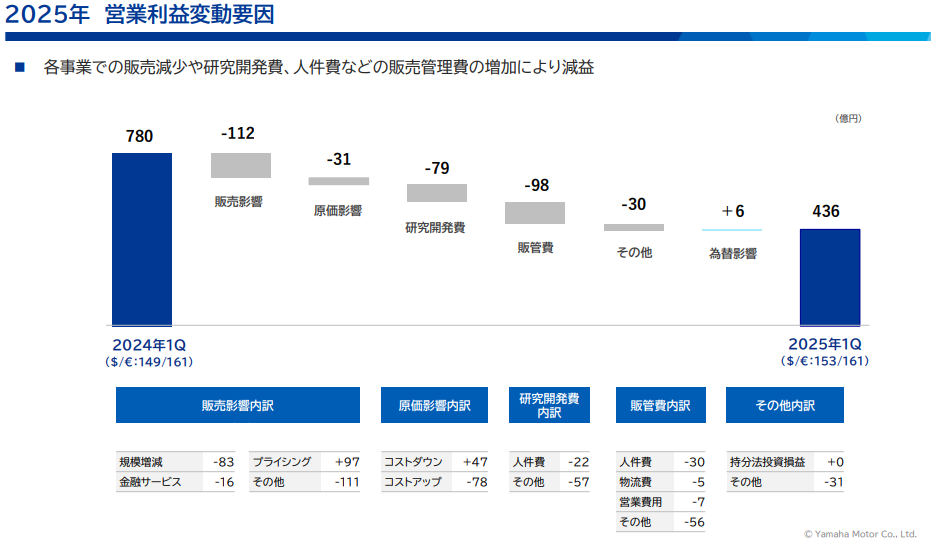This screenshot has width=931, height=543.
Task: Click the Yamaha Motor copyright notice
Action: pyautogui.click(x=860, y=534)
